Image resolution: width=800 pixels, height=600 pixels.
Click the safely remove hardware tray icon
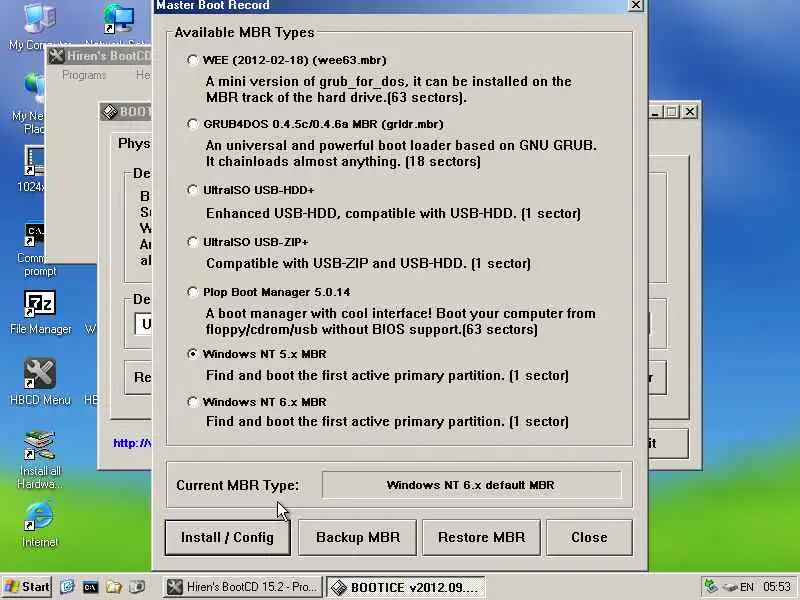(x=730, y=587)
